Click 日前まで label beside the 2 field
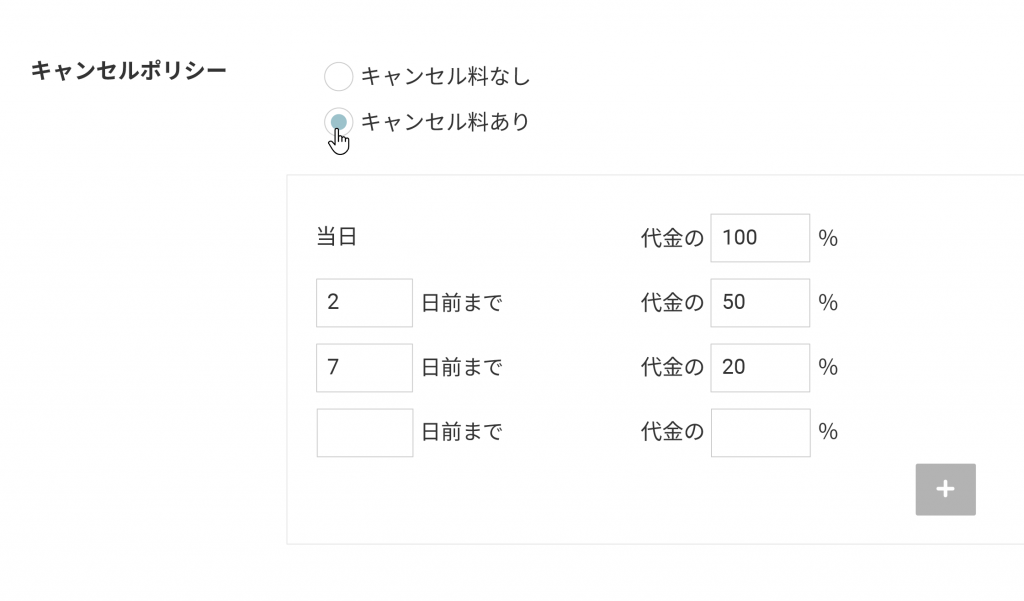The width and height of the screenshot is (1024, 601). [461, 302]
